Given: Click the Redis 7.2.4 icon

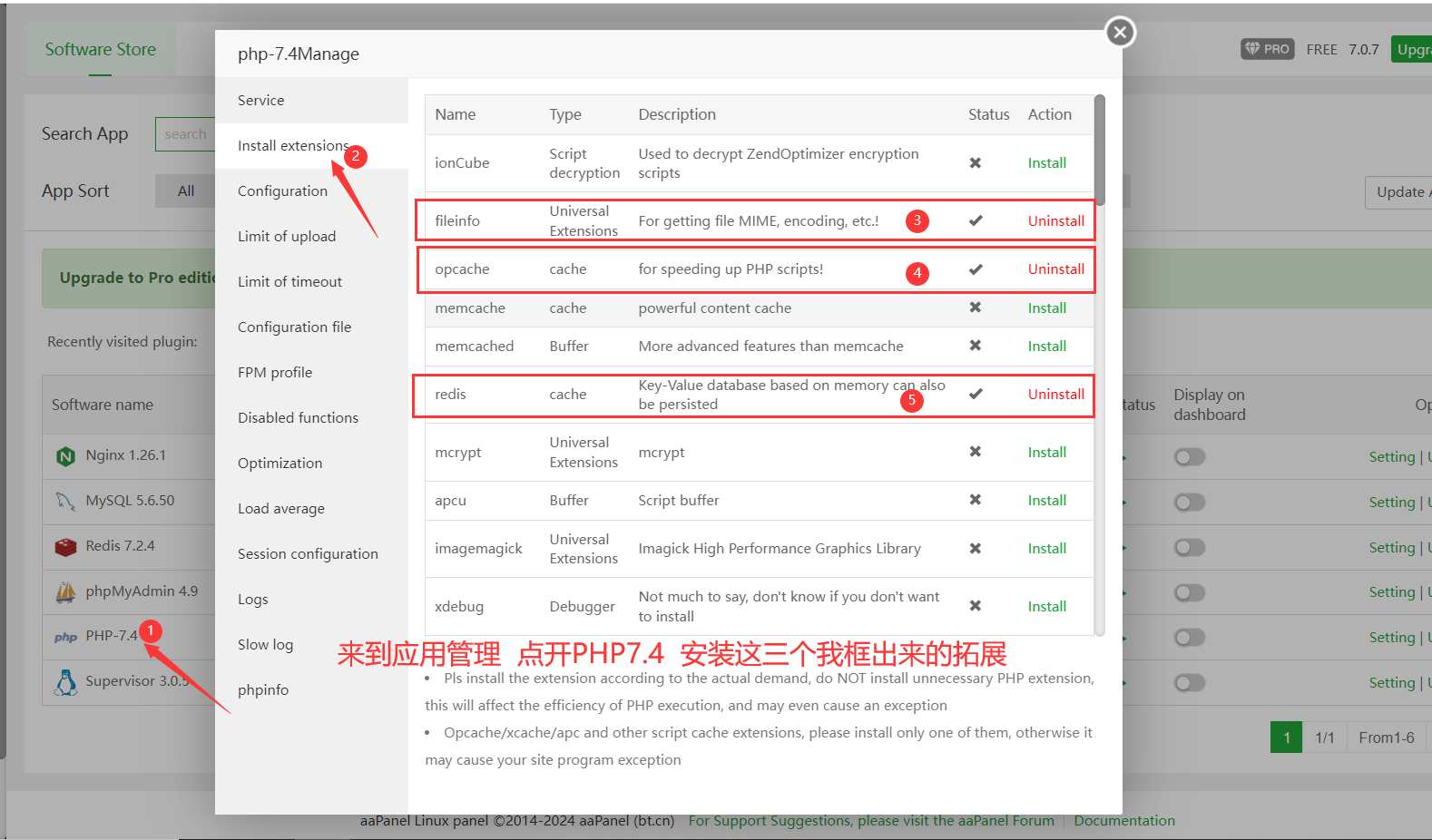Looking at the screenshot, I should click(x=65, y=547).
